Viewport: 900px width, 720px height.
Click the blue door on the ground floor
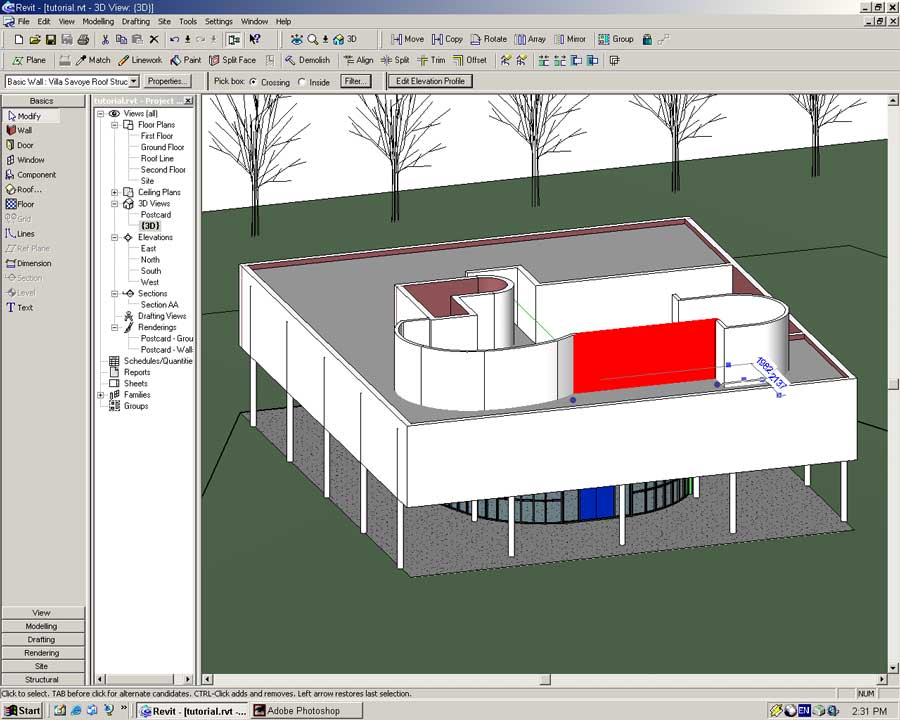tap(598, 504)
